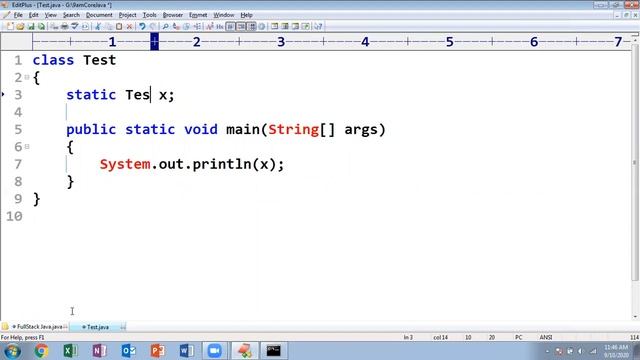
Task: Click the 'col 14' status bar entry
Action: click(440, 337)
